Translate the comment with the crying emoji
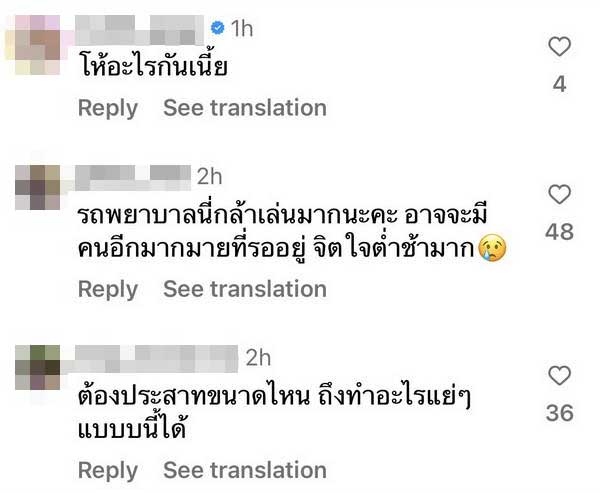 (245, 289)
